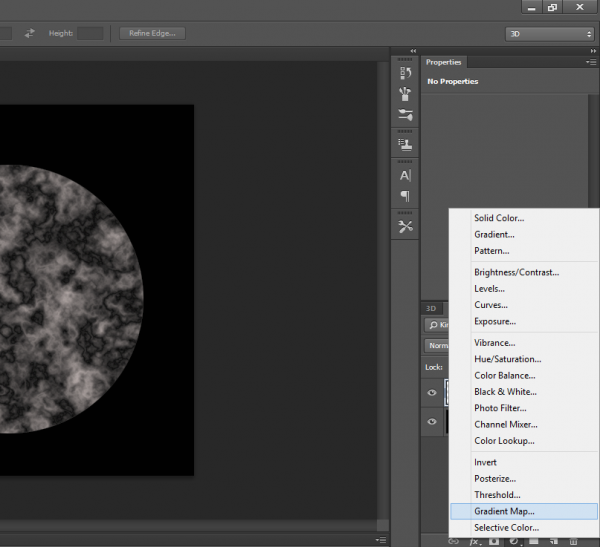Open the Brush settings panel icon
This screenshot has width=600, height=547.
pos(405,117)
